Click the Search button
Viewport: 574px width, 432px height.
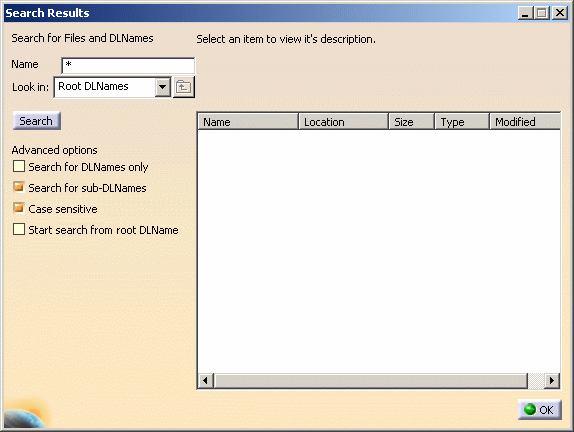point(36,121)
